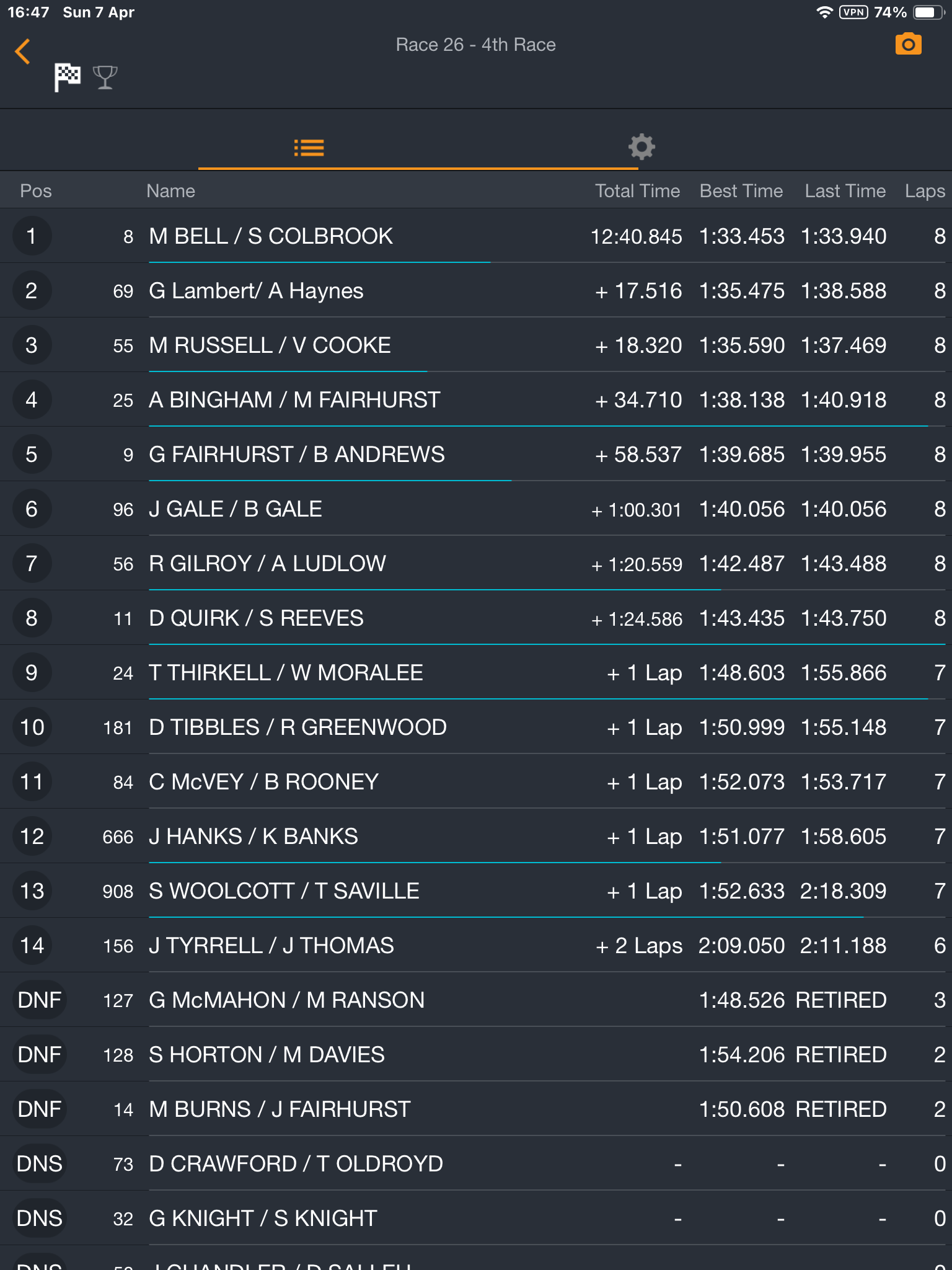This screenshot has height=1270, width=952.
Task: Tap the Wi-Fi status icon
Action: coord(824,12)
